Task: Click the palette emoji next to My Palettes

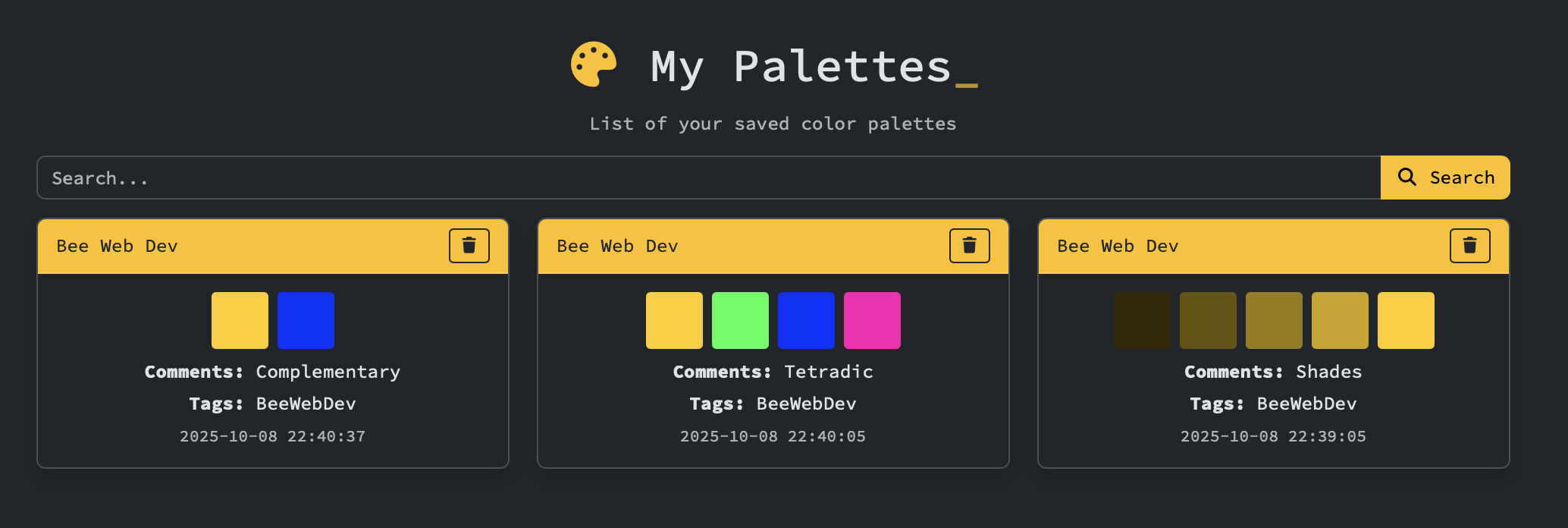Action: 593,64
